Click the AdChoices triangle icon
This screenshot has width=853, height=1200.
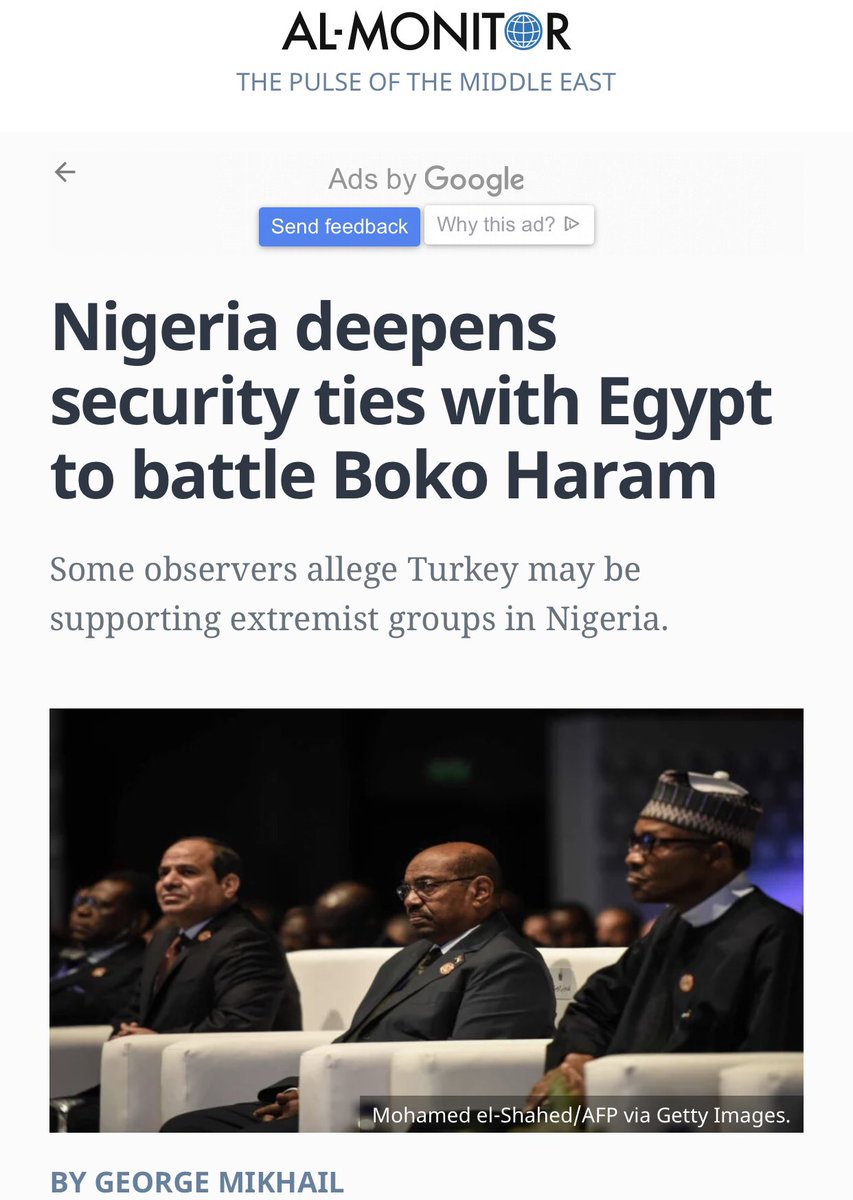coord(572,224)
